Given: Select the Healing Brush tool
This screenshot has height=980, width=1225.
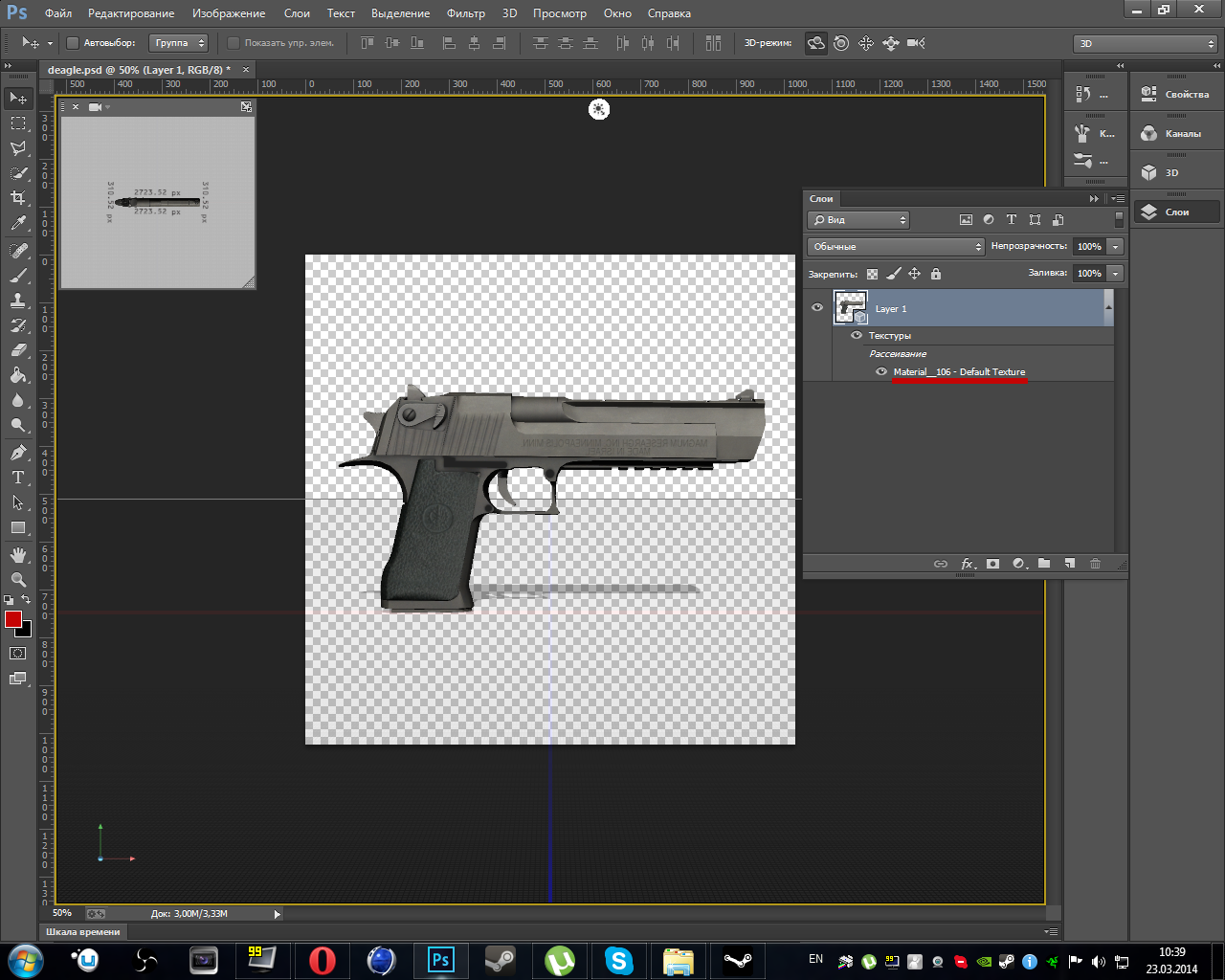Looking at the screenshot, I should (x=18, y=251).
